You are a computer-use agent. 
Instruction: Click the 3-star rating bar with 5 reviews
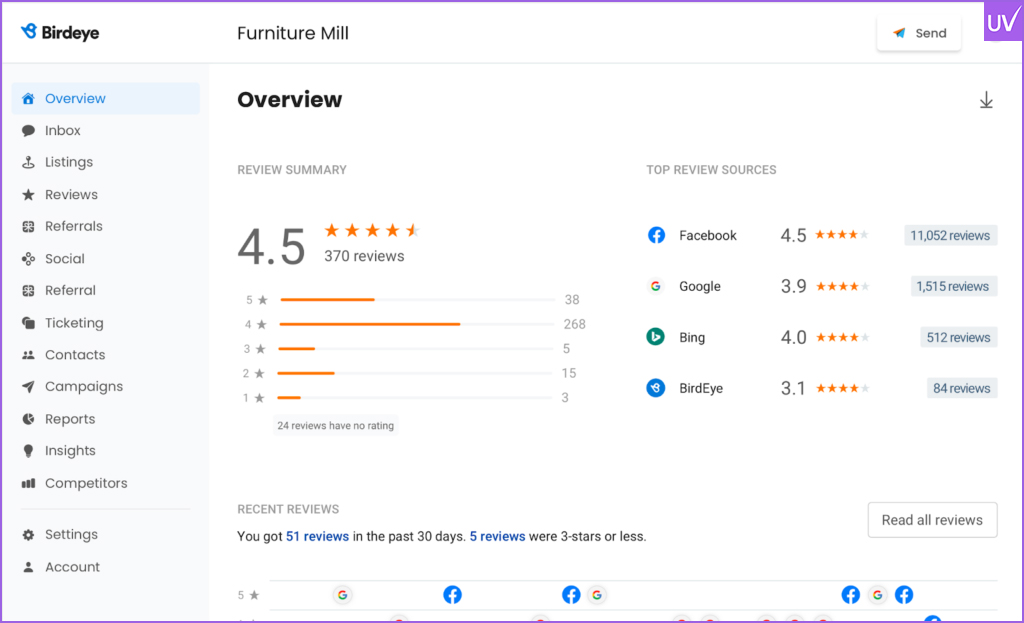(x=416, y=349)
